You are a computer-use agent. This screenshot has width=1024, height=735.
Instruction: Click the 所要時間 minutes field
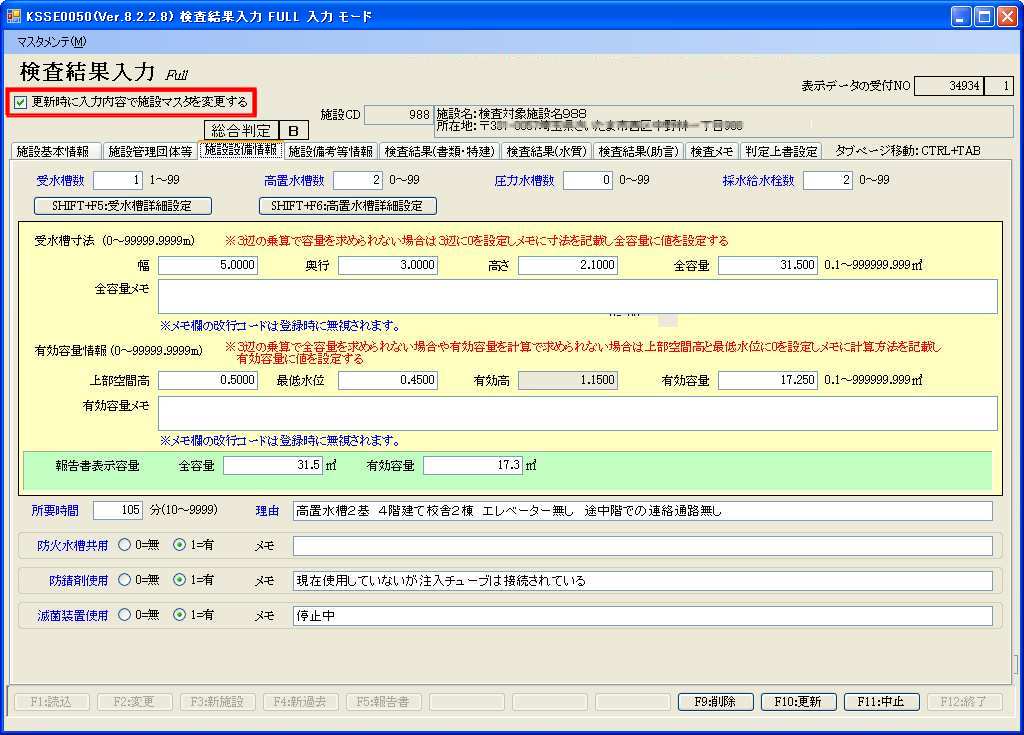click(x=118, y=511)
